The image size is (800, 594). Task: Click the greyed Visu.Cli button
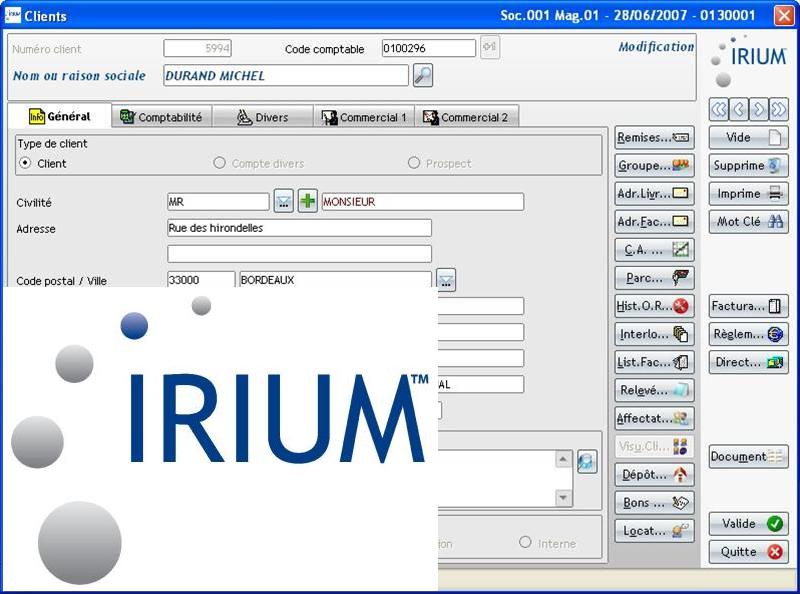(x=654, y=447)
